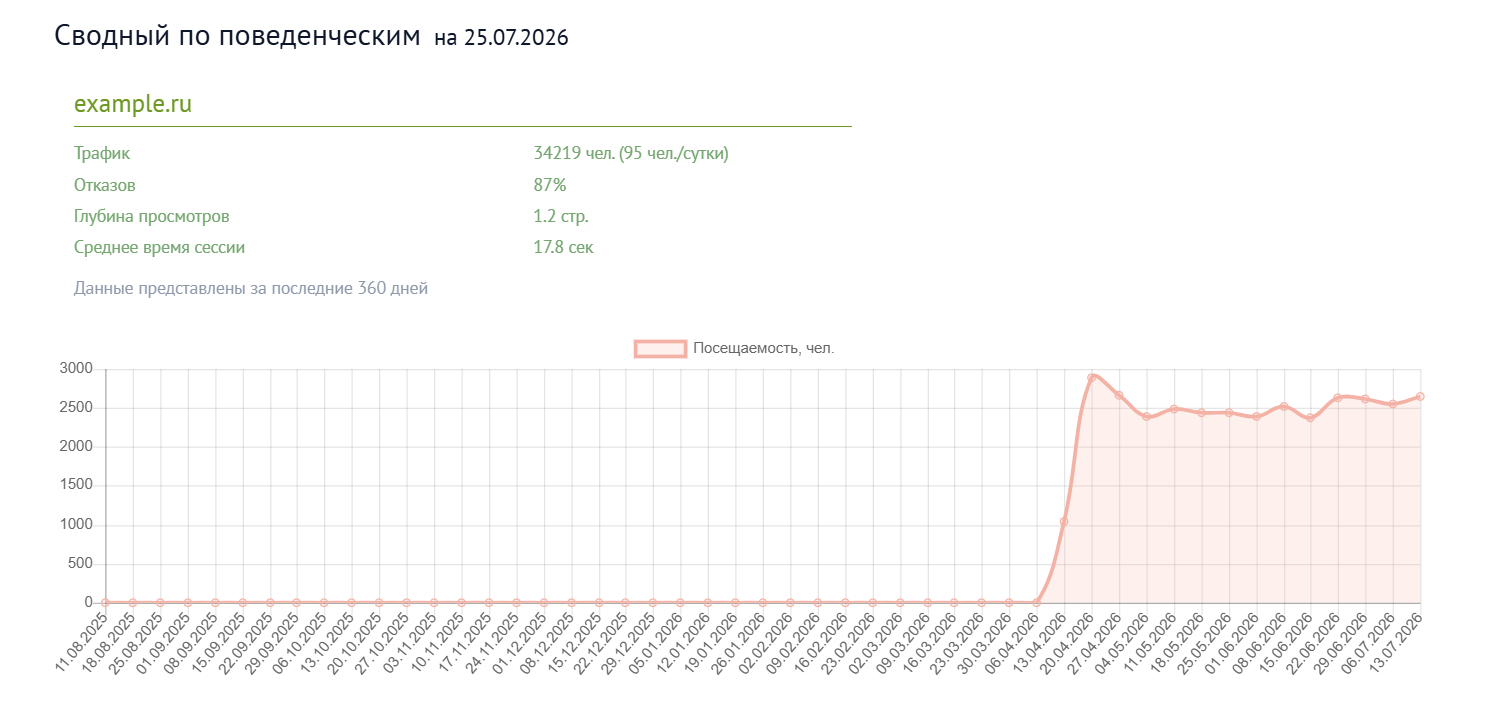Click the bounce rate value '87%'
This screenshot has height=725, width=1487.
[550, 185]
